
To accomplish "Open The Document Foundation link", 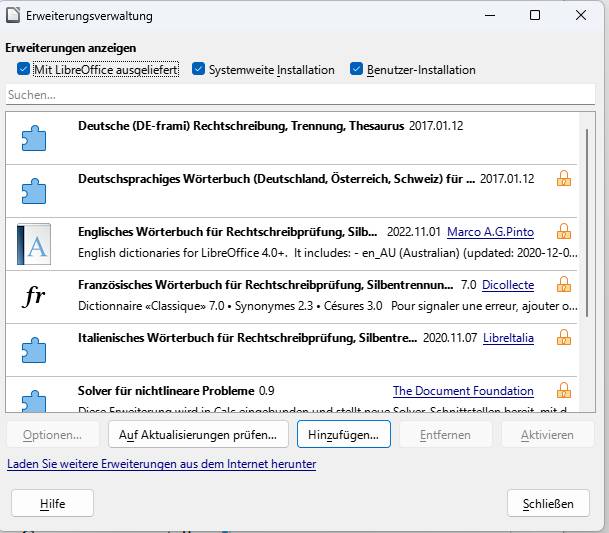I will click(x=463, y=391).
